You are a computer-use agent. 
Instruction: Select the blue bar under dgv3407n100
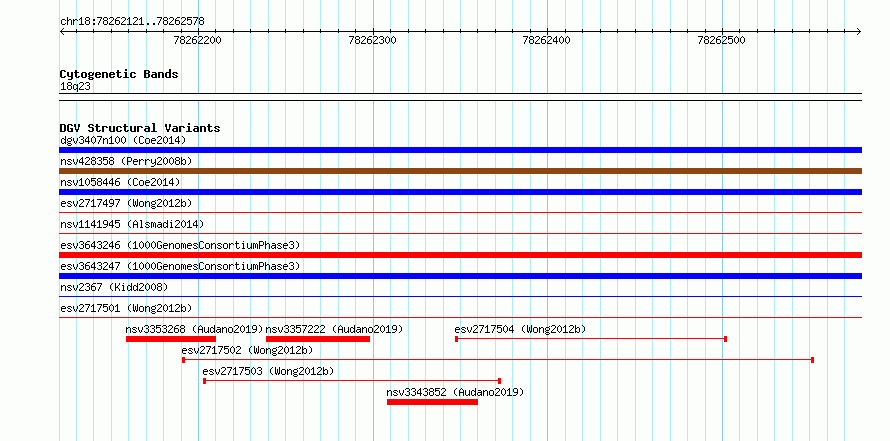[460, 150]
